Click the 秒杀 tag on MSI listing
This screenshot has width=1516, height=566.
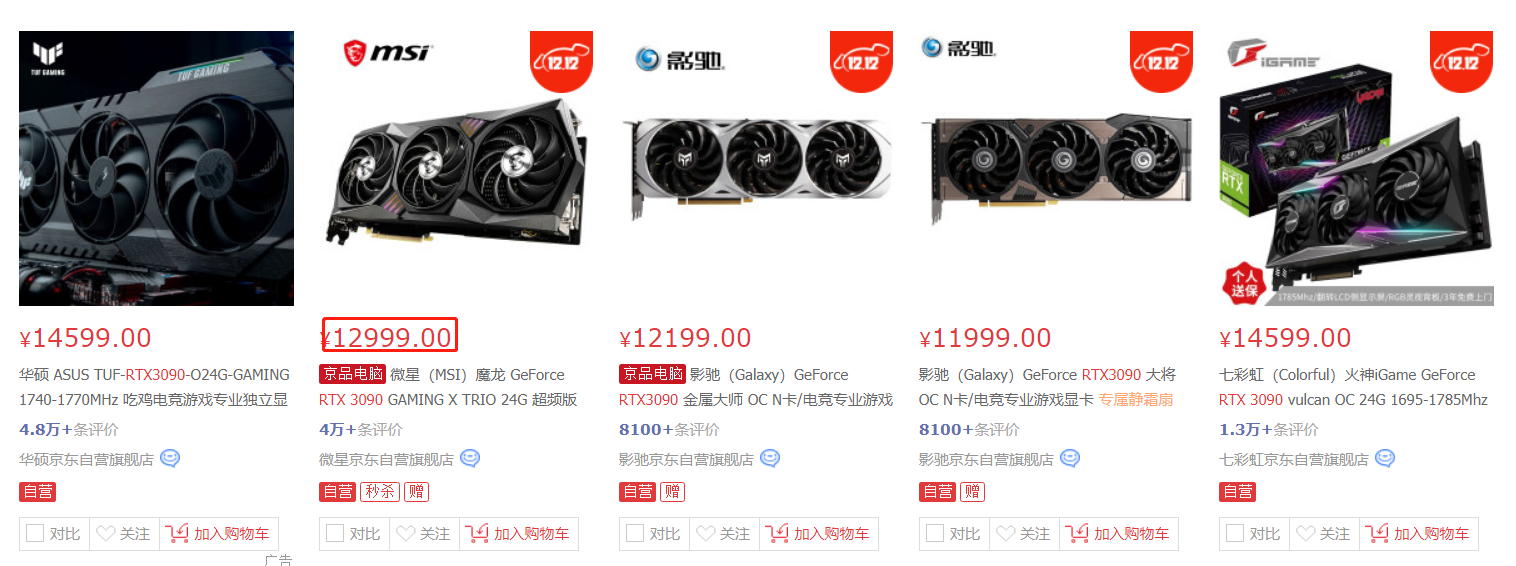point(379,492)
